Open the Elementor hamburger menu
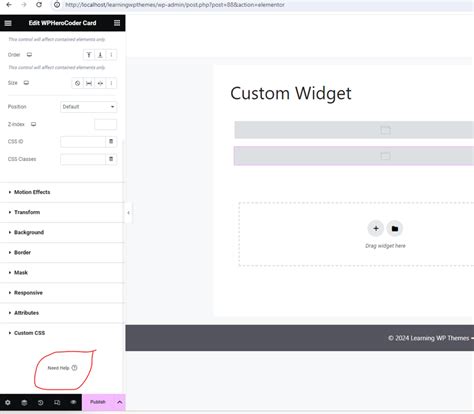The width and height of the screenshot is (474, 414). pos(8,23)
